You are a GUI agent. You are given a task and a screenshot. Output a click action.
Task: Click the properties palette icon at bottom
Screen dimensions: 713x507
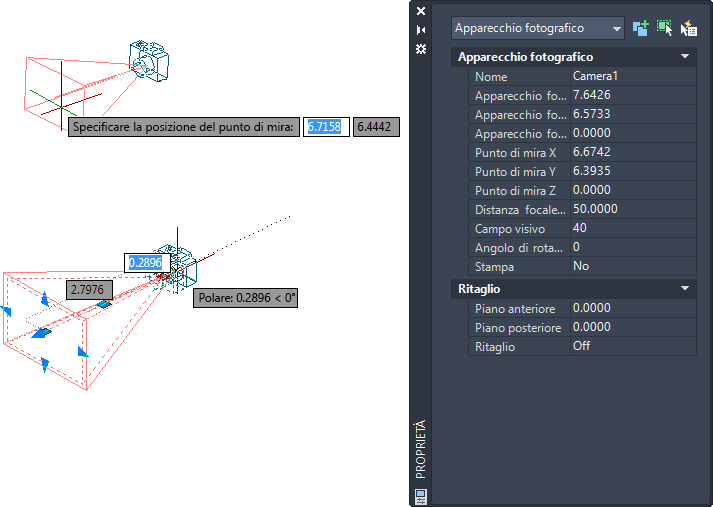pos(421,496)
